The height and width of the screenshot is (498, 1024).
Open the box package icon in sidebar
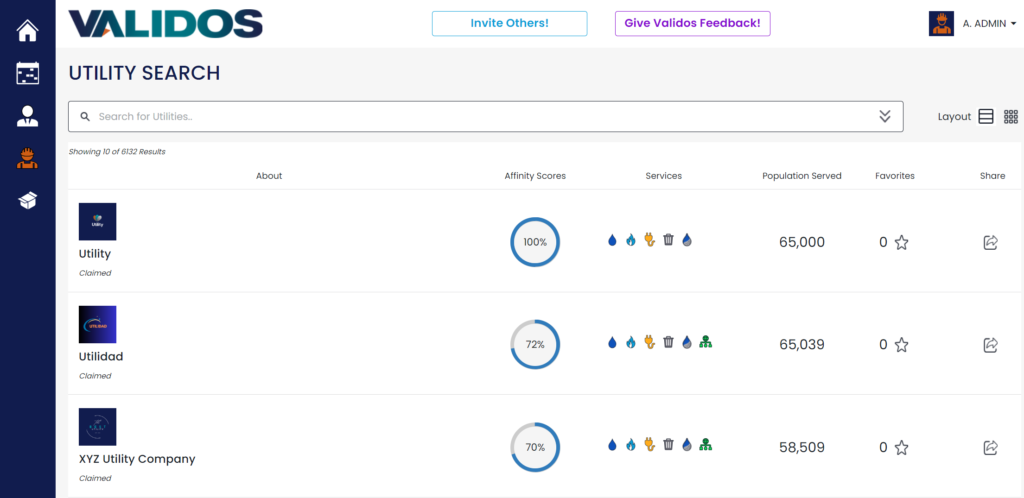pyautogui.click(x=27, y=200)
